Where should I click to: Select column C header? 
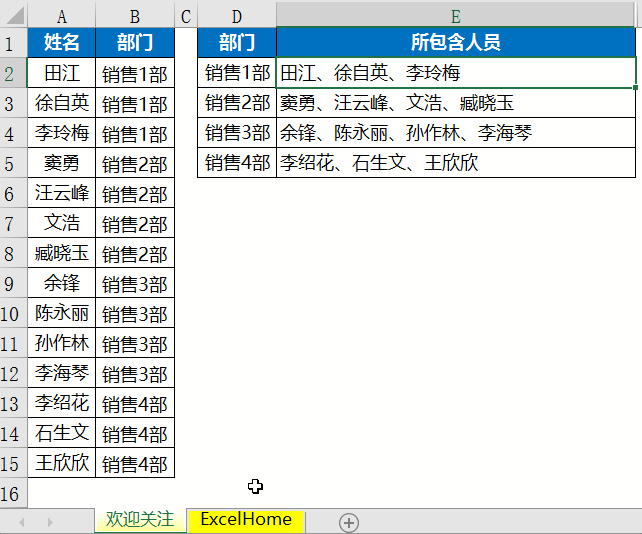click(186, 16)
